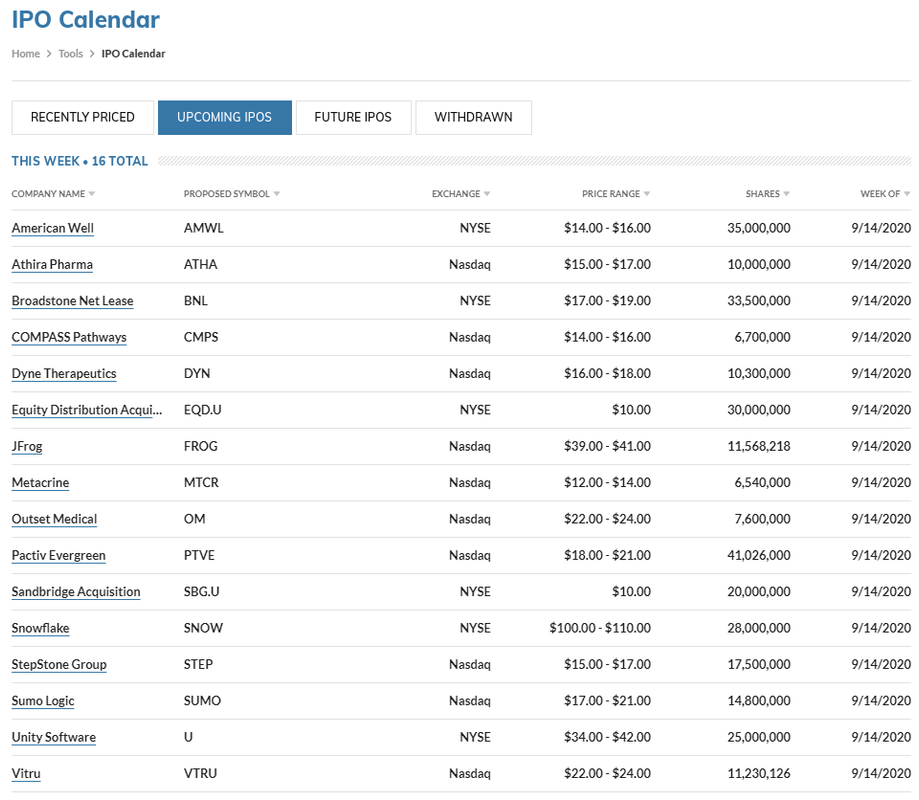Screen dimensions: 919x800
Task: Sort by Price Range column arrow
Action: click(x=647, y=194)
